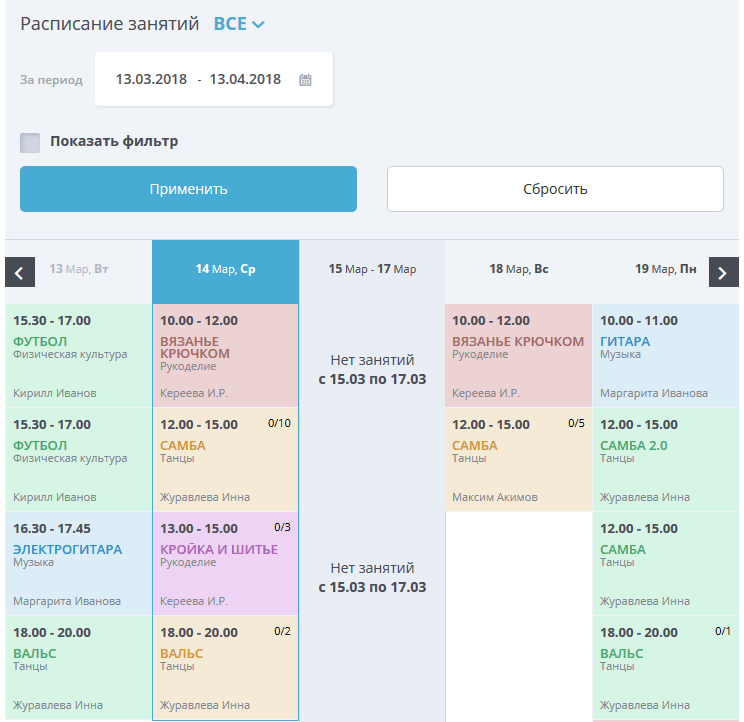
Task: Select the 13 Мар, Вт day tab
Action: [x=79, y=270]
